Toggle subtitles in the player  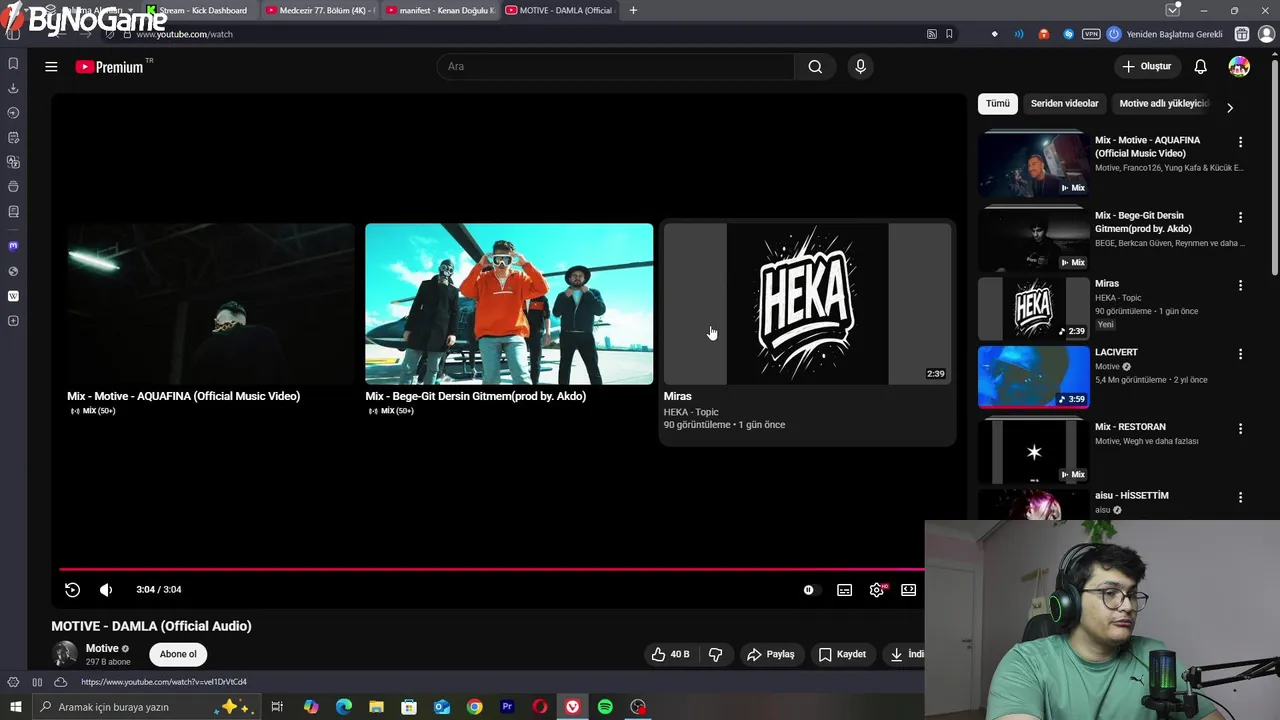(845, 590)
